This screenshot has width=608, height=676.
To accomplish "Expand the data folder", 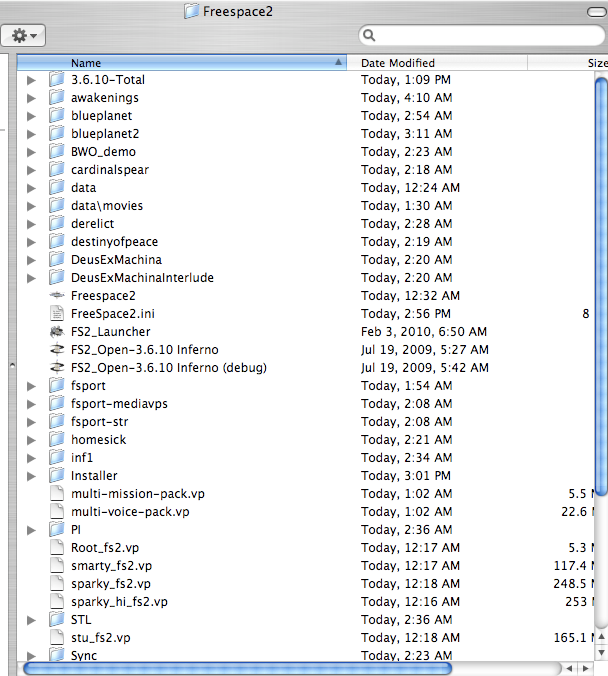I will point(31,188).
